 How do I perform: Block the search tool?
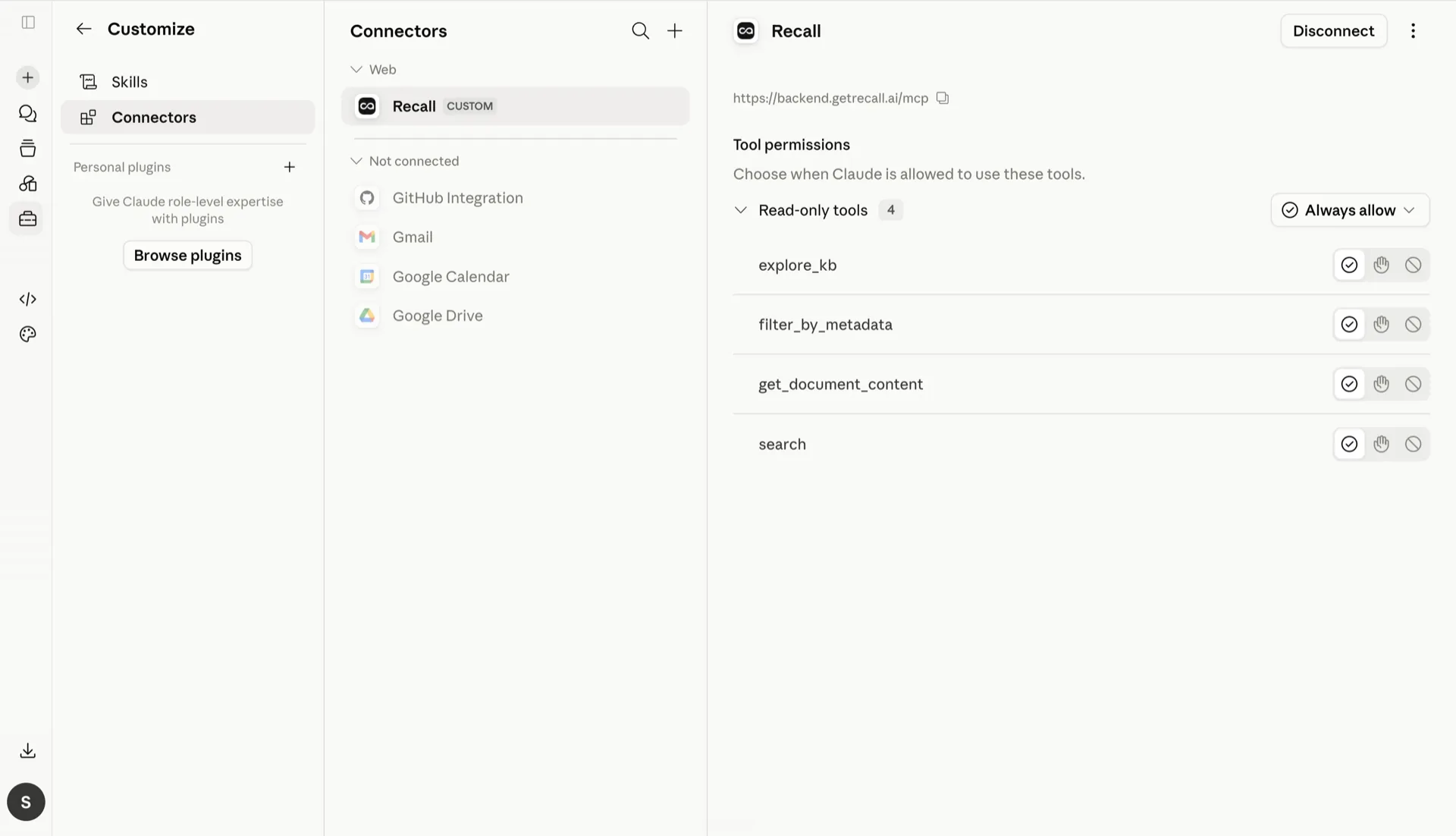pyautogui.click(x=1412, y=444)
